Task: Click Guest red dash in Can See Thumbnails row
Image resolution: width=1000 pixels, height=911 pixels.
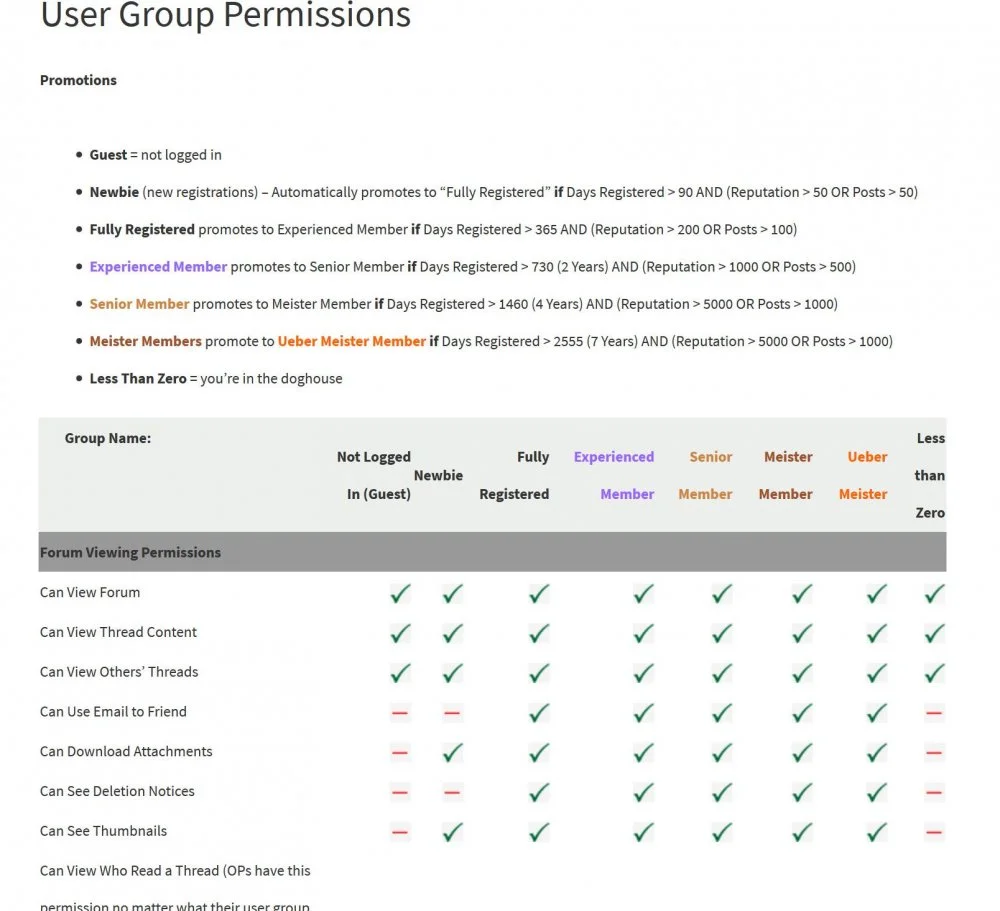Action: (x=400, y=832)
